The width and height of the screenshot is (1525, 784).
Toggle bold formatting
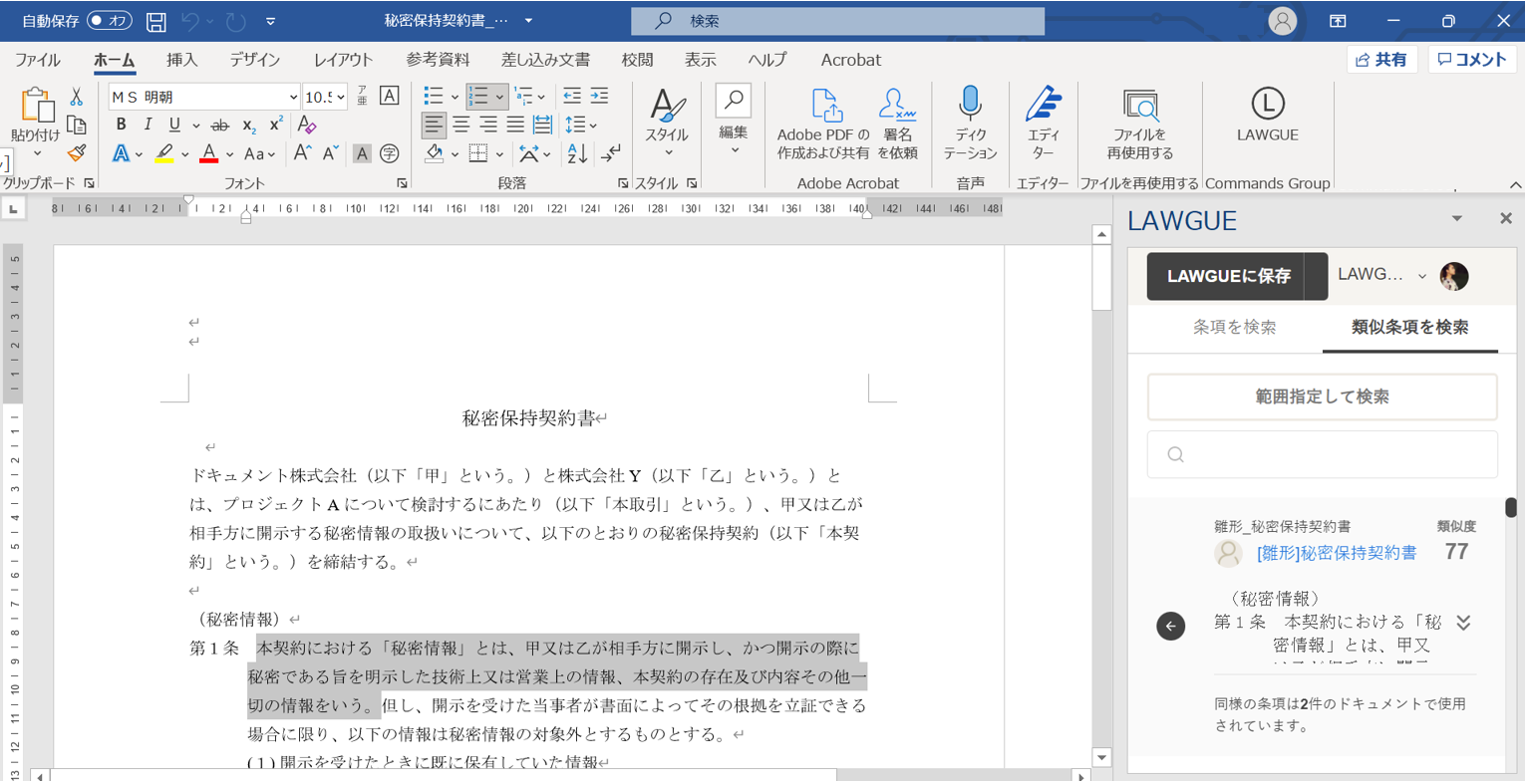121,125
